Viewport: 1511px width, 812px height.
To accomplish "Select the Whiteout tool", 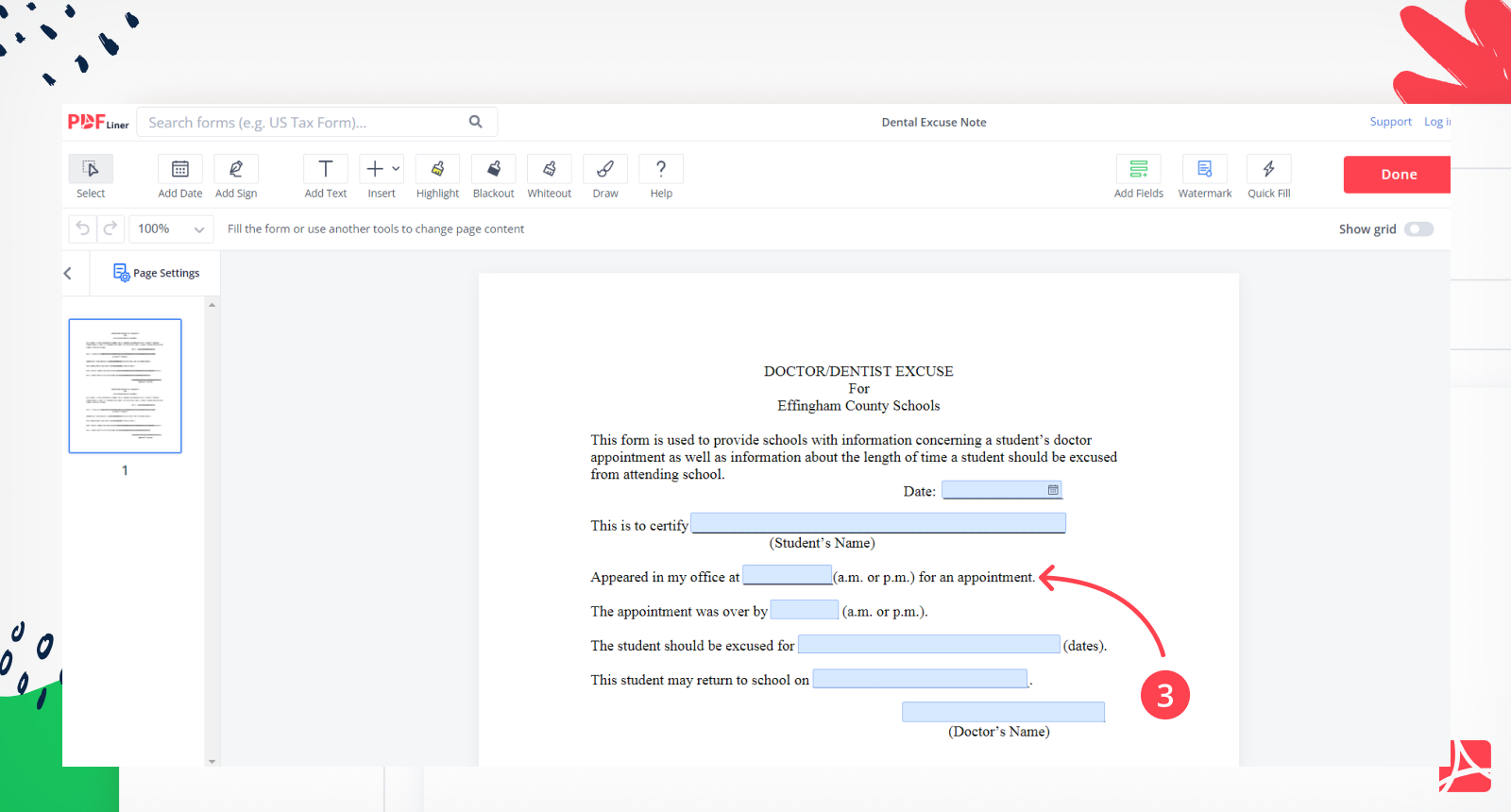I will (550, 177).
